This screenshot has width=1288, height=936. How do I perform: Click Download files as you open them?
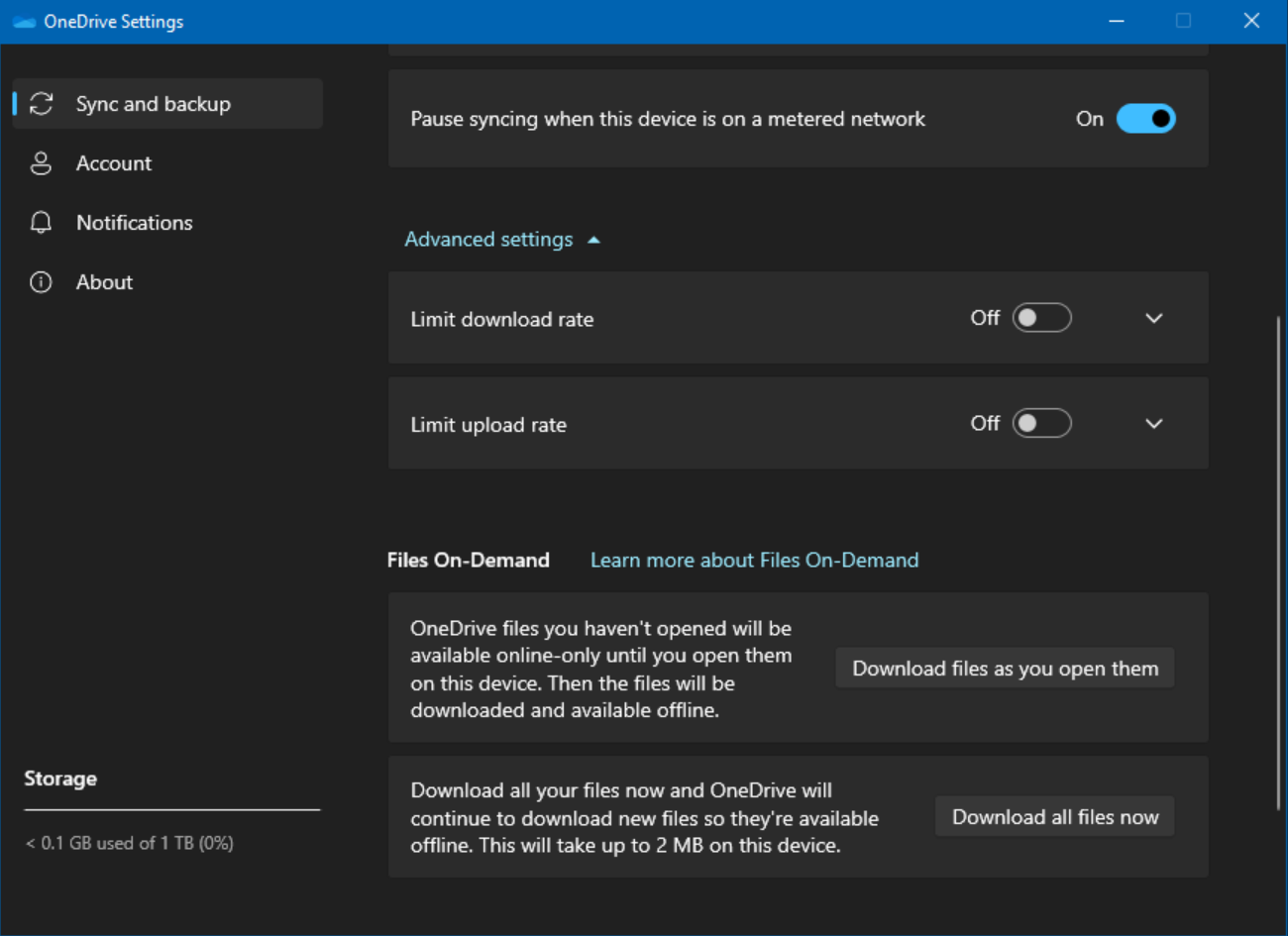pos(1004,668)
